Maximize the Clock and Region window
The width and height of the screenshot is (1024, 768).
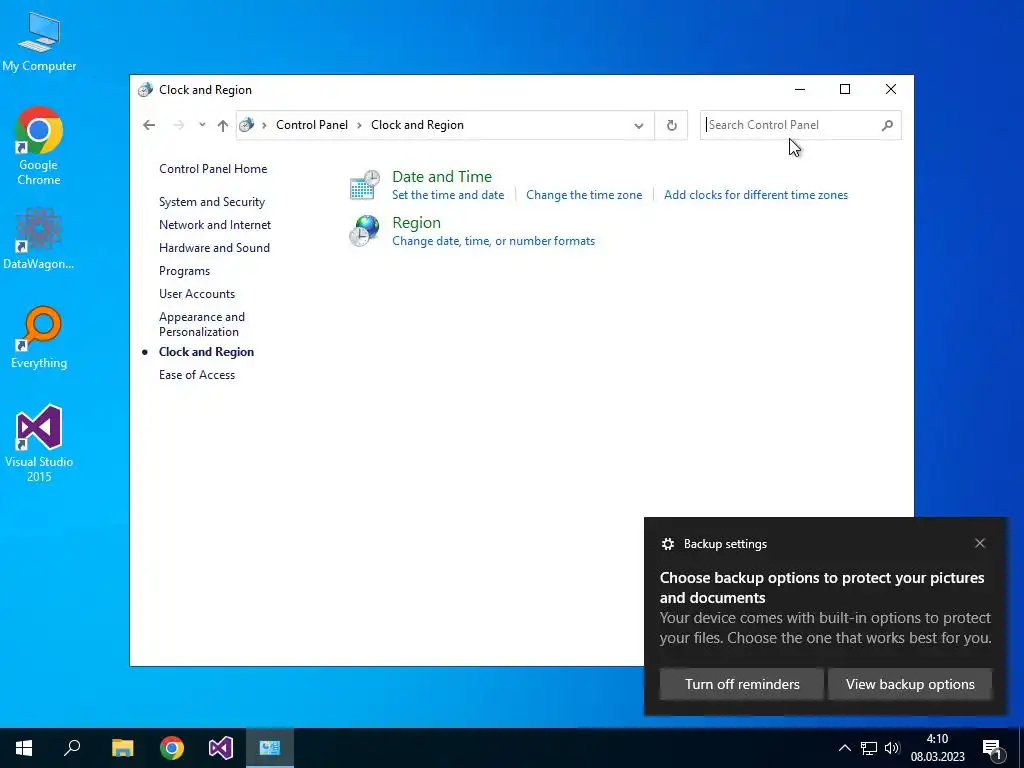point(845,89)
